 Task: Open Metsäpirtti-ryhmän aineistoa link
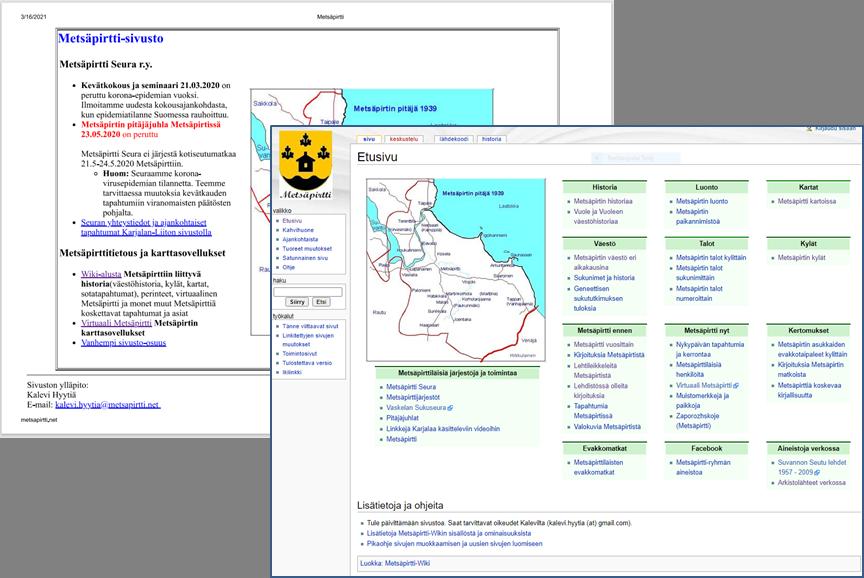coord(703,467)
